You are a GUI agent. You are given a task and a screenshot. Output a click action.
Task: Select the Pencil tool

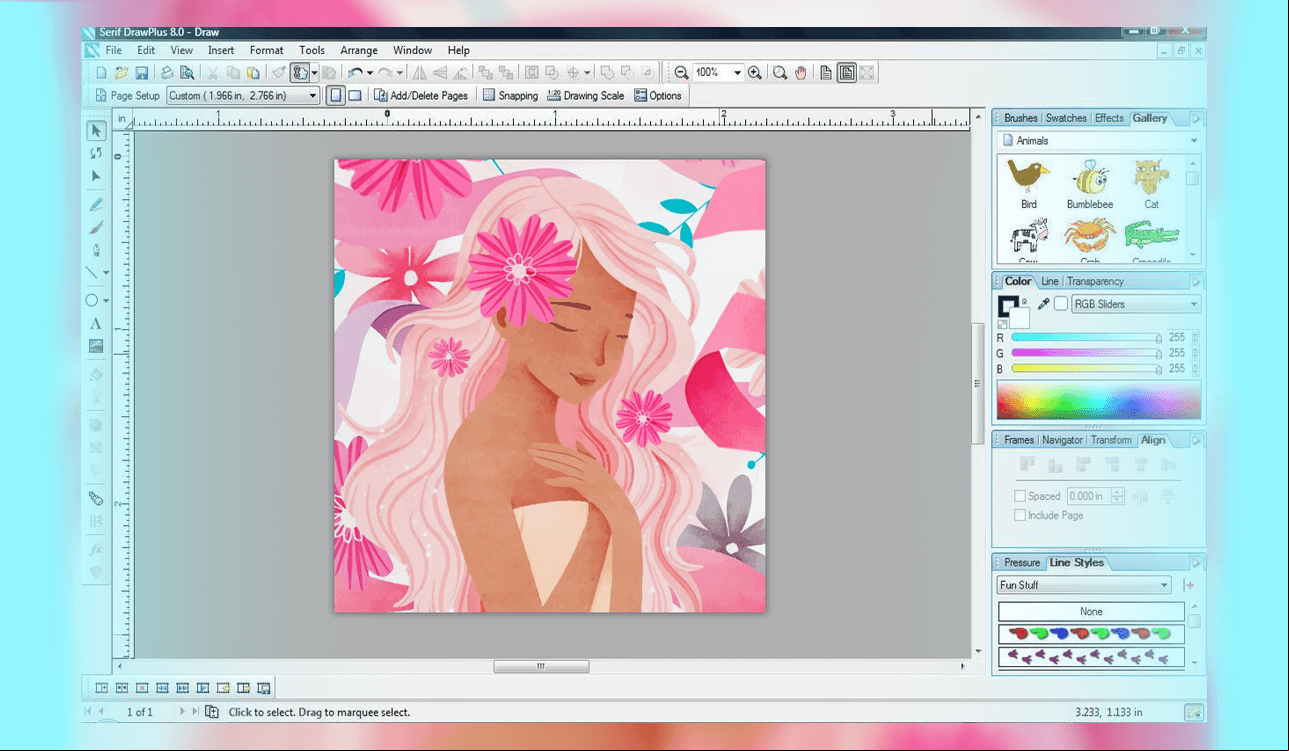(96, 204)
